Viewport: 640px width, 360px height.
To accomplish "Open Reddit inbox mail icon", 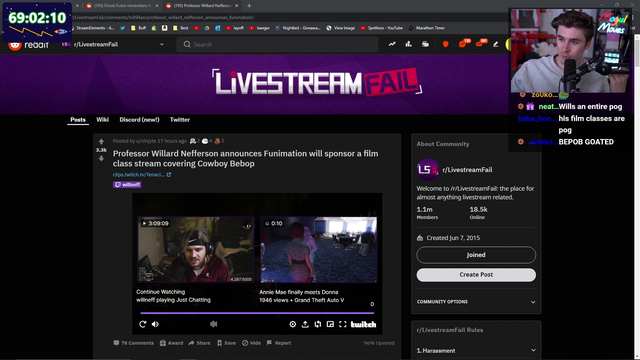I will pyautogui.click(x=480, y=44).
